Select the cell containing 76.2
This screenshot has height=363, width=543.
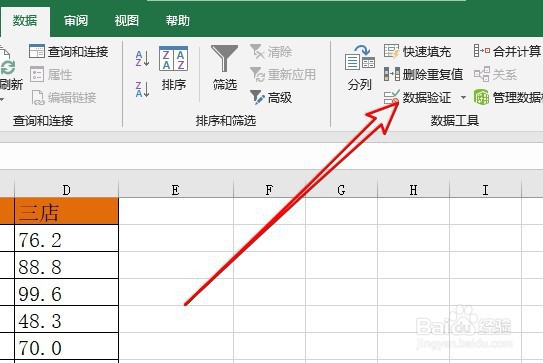(x=66, y=239)
